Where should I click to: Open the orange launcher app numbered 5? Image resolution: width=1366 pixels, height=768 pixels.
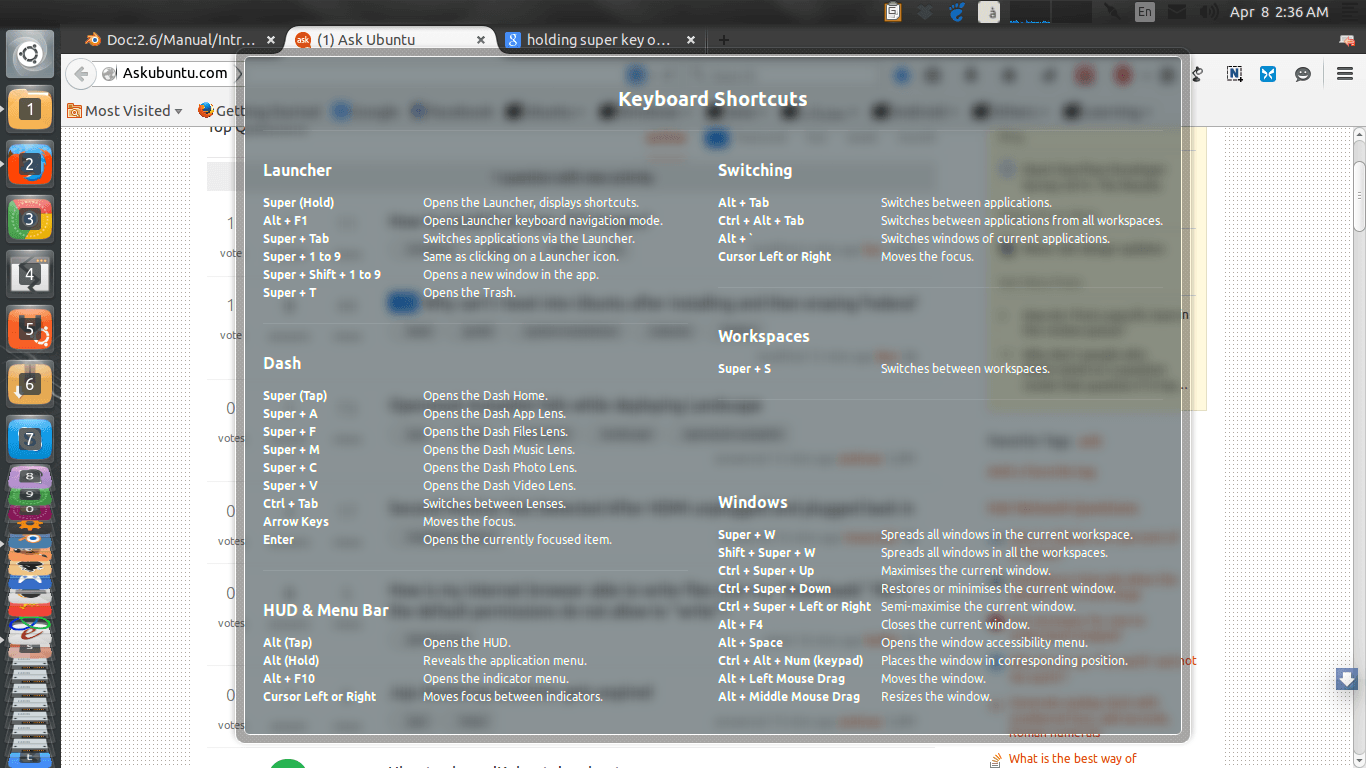click(x=30, y=328)
